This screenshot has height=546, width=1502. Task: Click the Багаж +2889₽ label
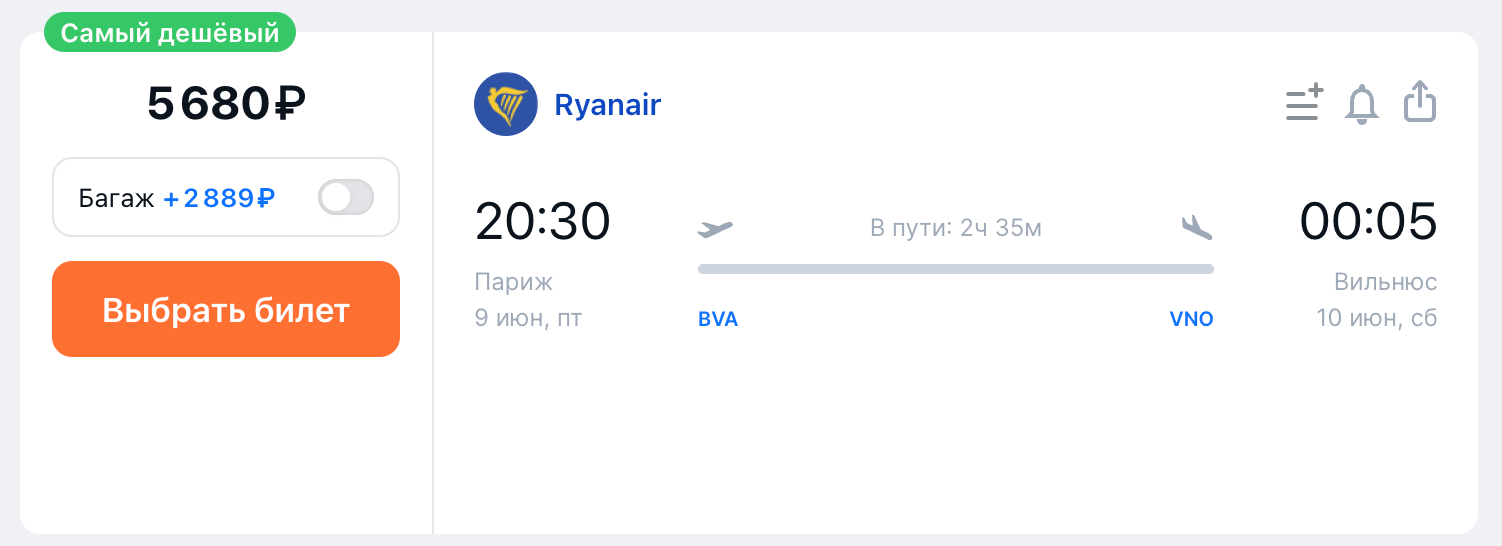click(177, 199)
